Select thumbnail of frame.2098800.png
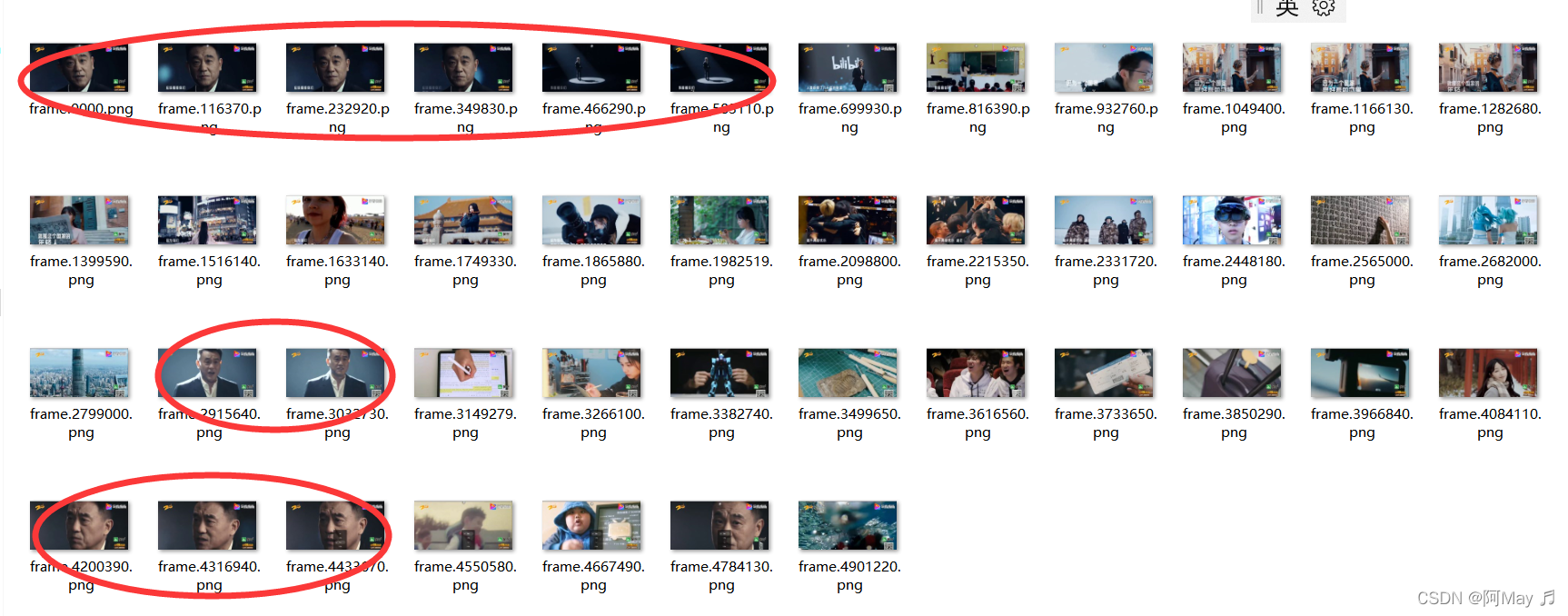The width and height of the screenshot is (1568, 616). click(x=848, y=221)
